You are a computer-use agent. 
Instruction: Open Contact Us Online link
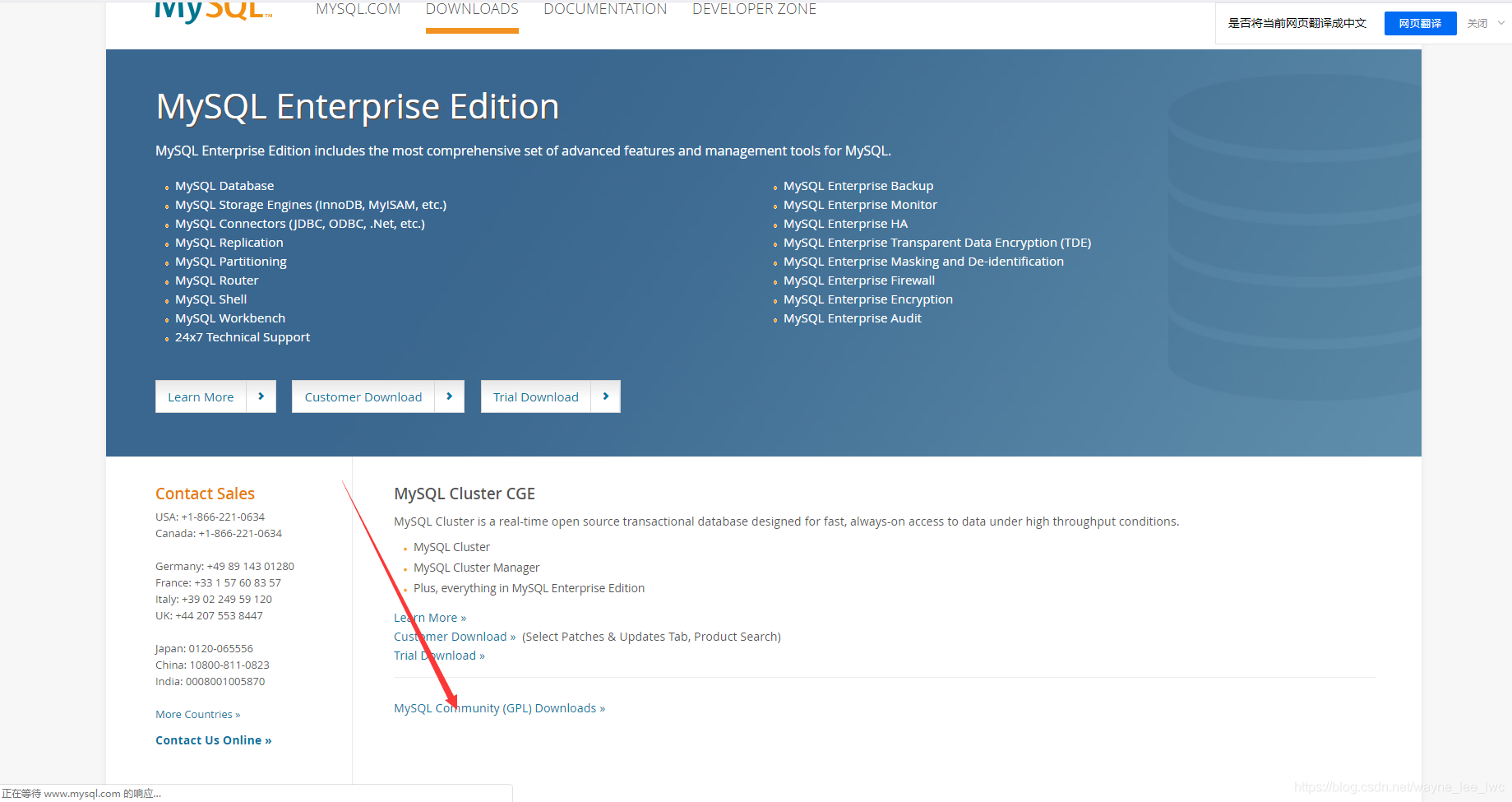click(213, 740)
